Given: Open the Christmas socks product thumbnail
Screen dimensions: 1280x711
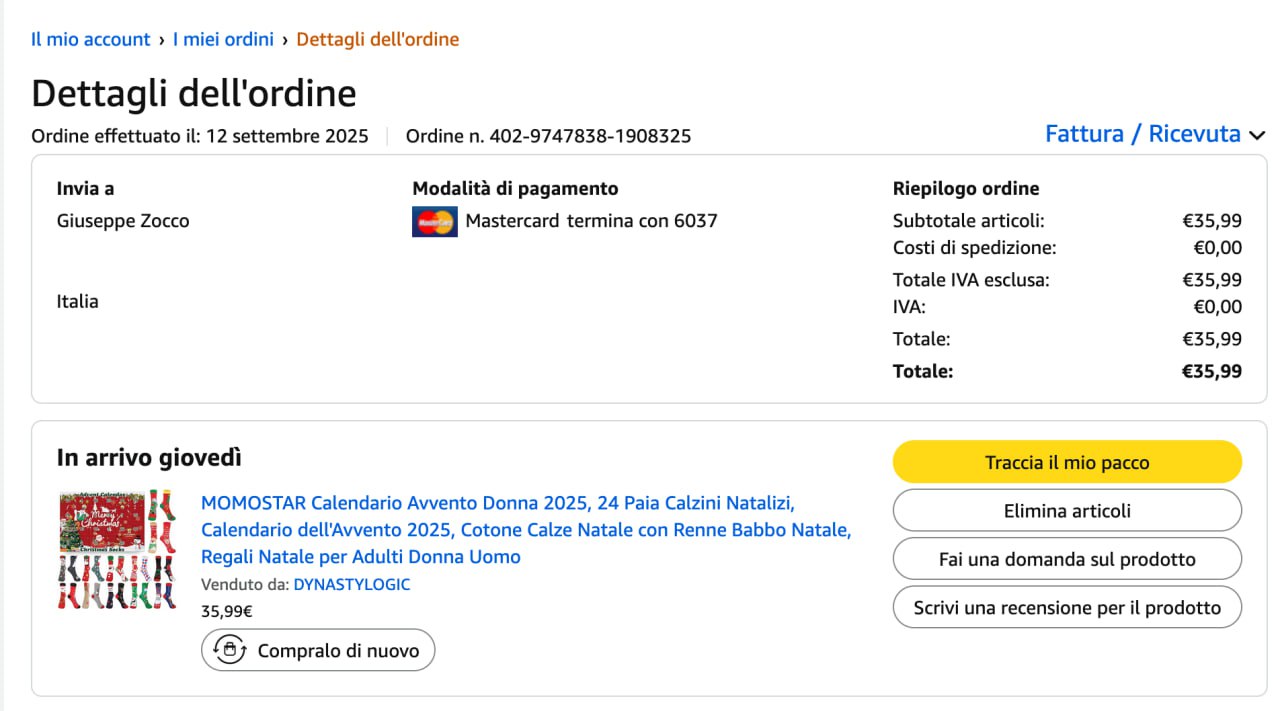Looking at the screenshot, I should tap(116, 549).
